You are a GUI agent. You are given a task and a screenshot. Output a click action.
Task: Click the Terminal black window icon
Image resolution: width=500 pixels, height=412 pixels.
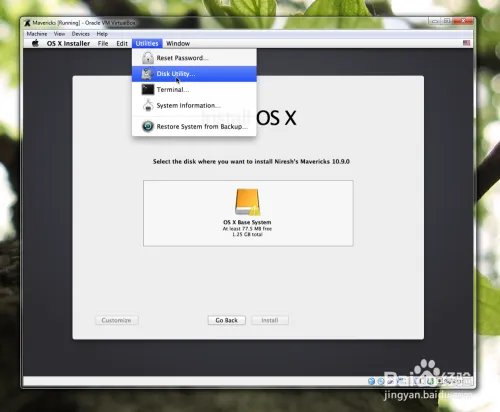tap(148, 89)
